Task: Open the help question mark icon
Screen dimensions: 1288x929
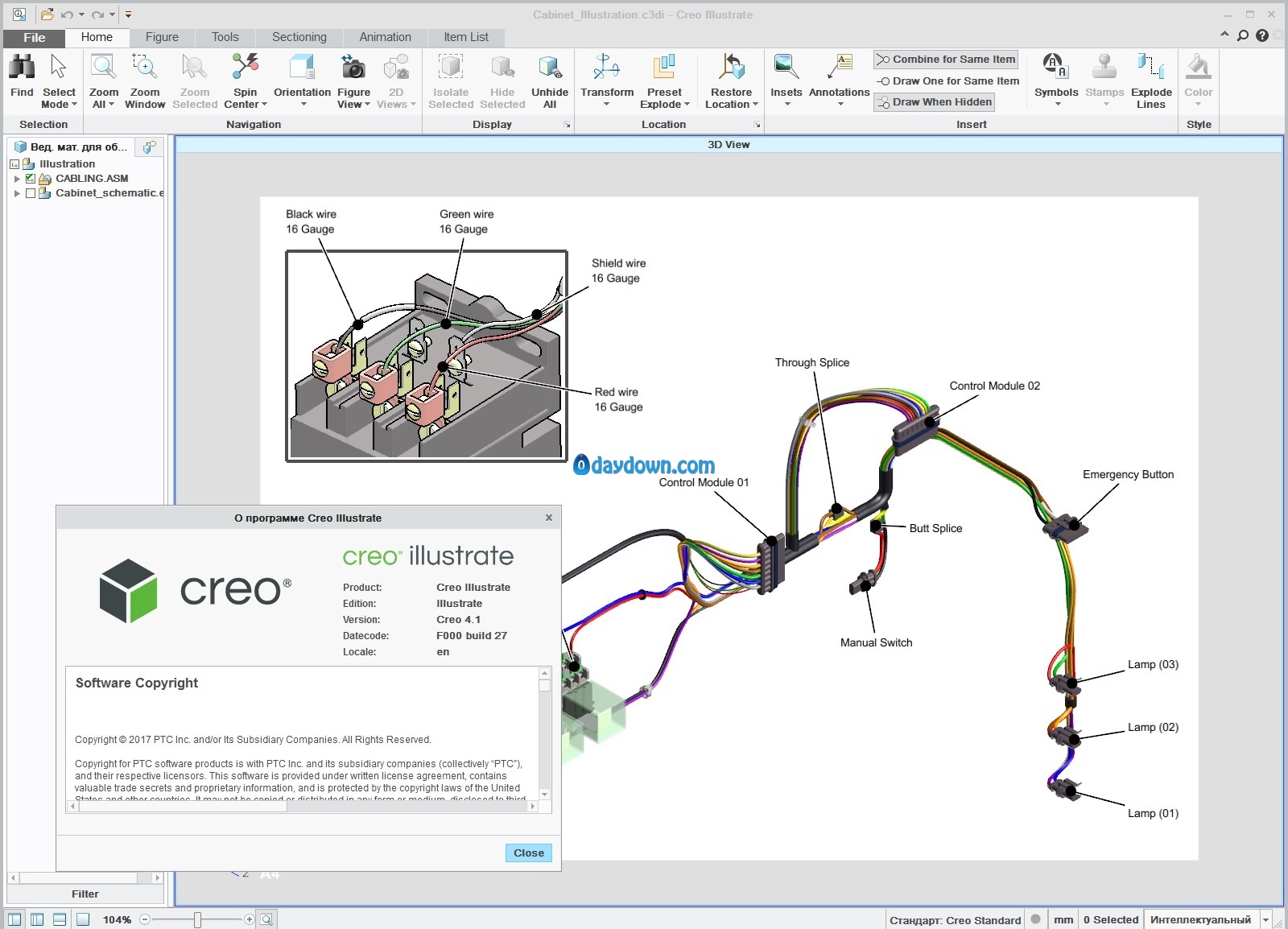Action: point(1262,35)
